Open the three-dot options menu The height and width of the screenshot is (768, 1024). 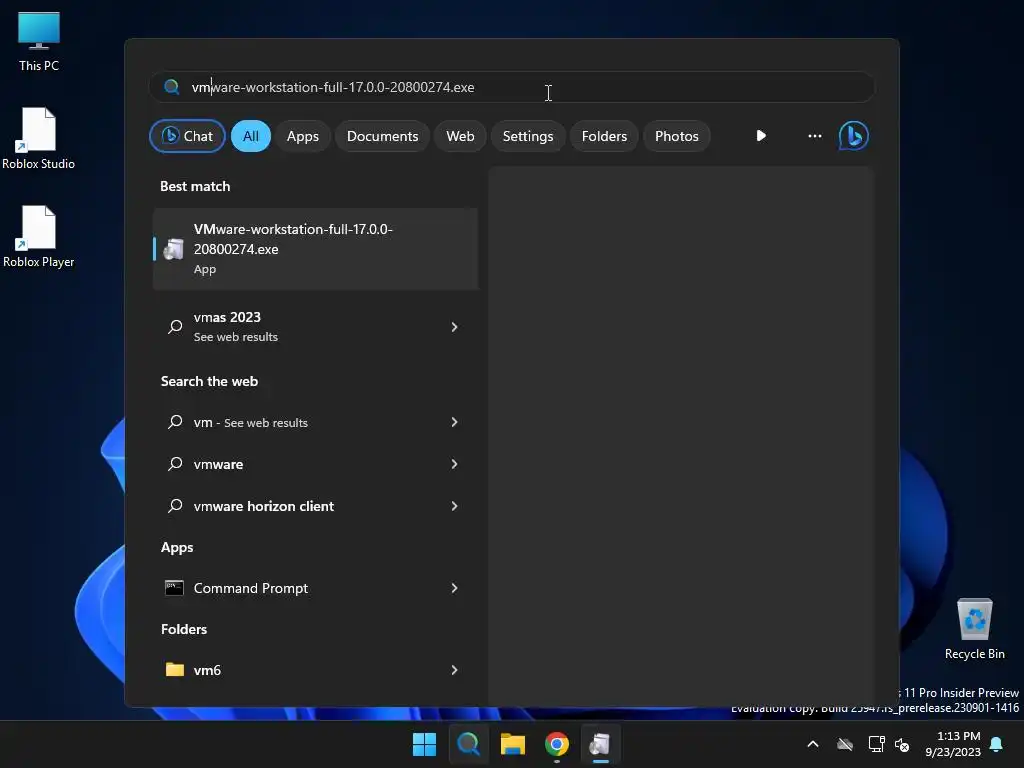tap(814, 136)
